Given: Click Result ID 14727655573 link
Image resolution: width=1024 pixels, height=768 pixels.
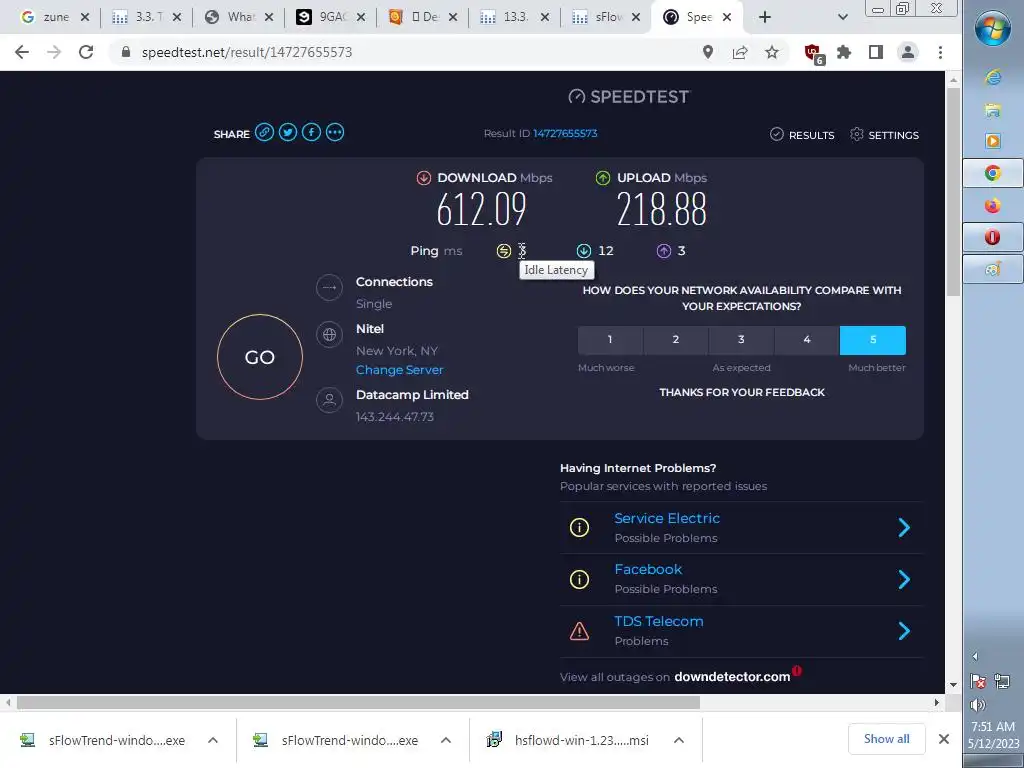Looking at the screenshot, I should [566, 133].
